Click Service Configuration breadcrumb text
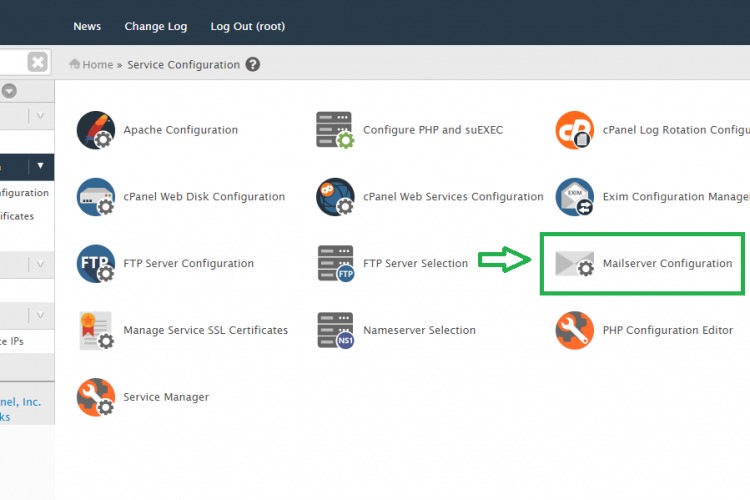The image size is (750, 500). coord(184,65)
